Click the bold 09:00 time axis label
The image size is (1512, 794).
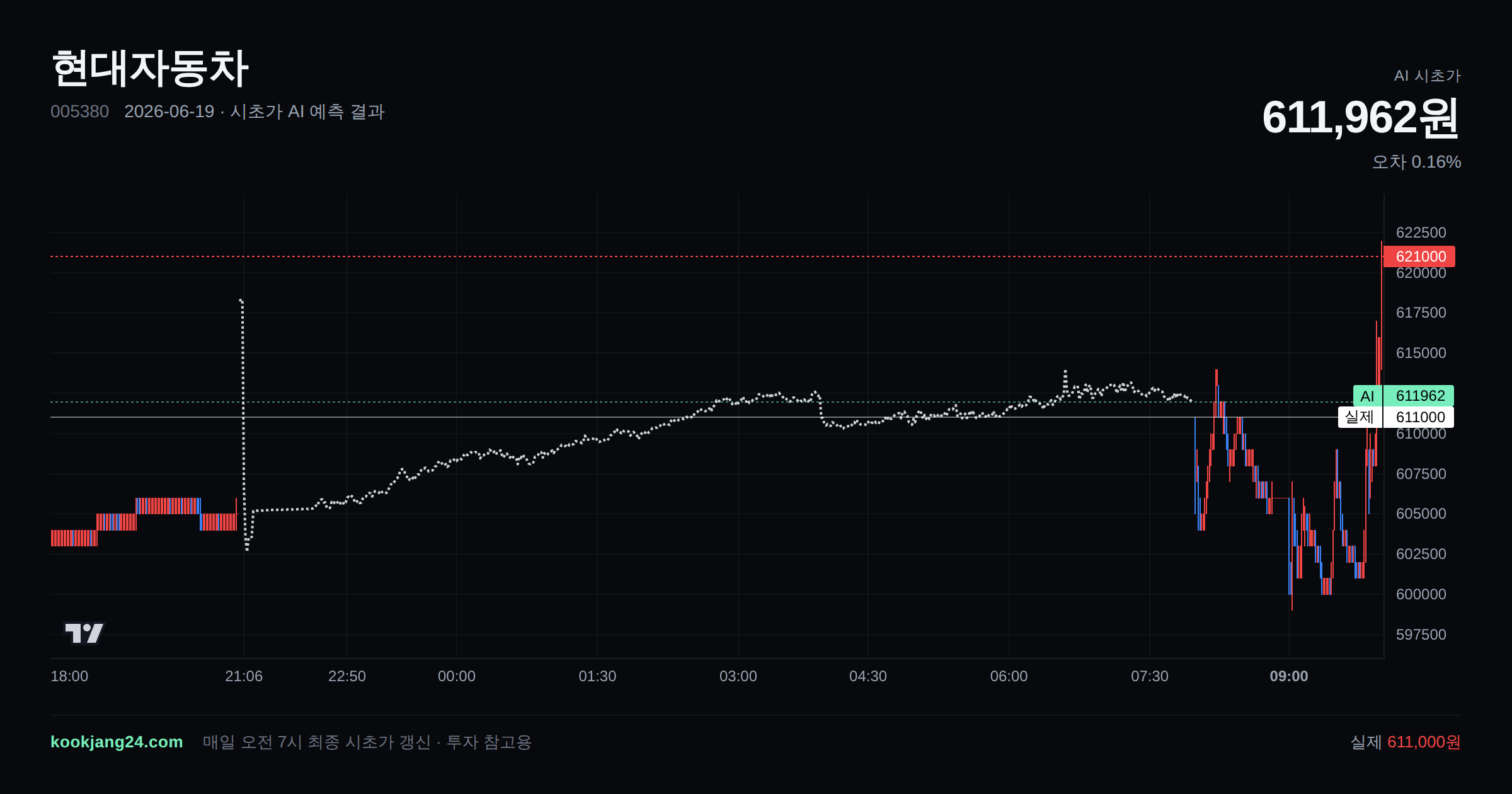(x=1289, y=676)
